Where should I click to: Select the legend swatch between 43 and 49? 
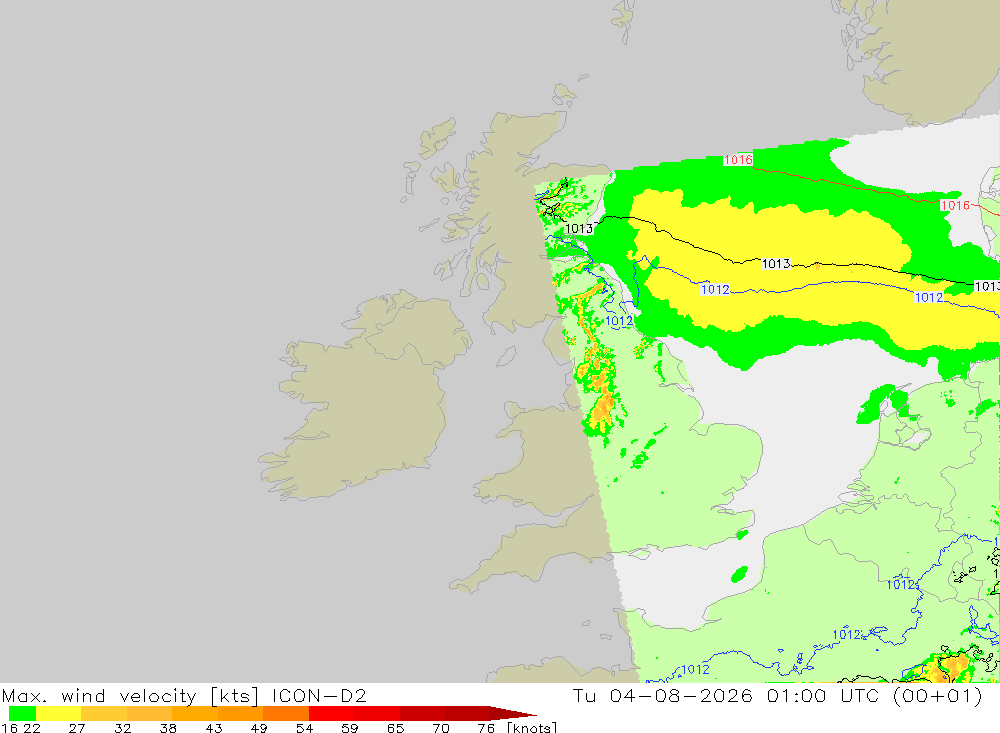[x=240, y=713]
